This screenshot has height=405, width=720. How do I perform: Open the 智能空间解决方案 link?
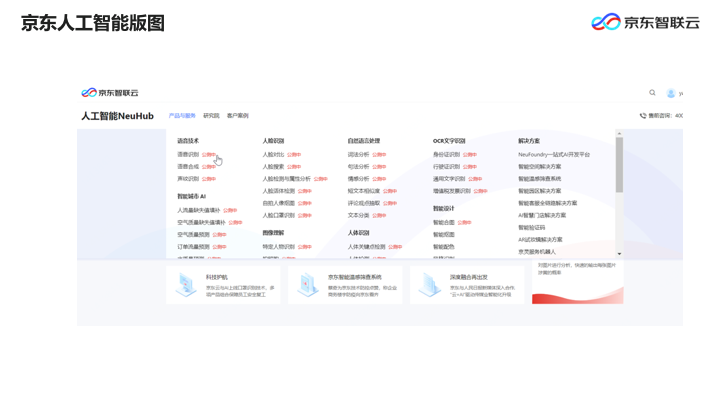point(540,167)
